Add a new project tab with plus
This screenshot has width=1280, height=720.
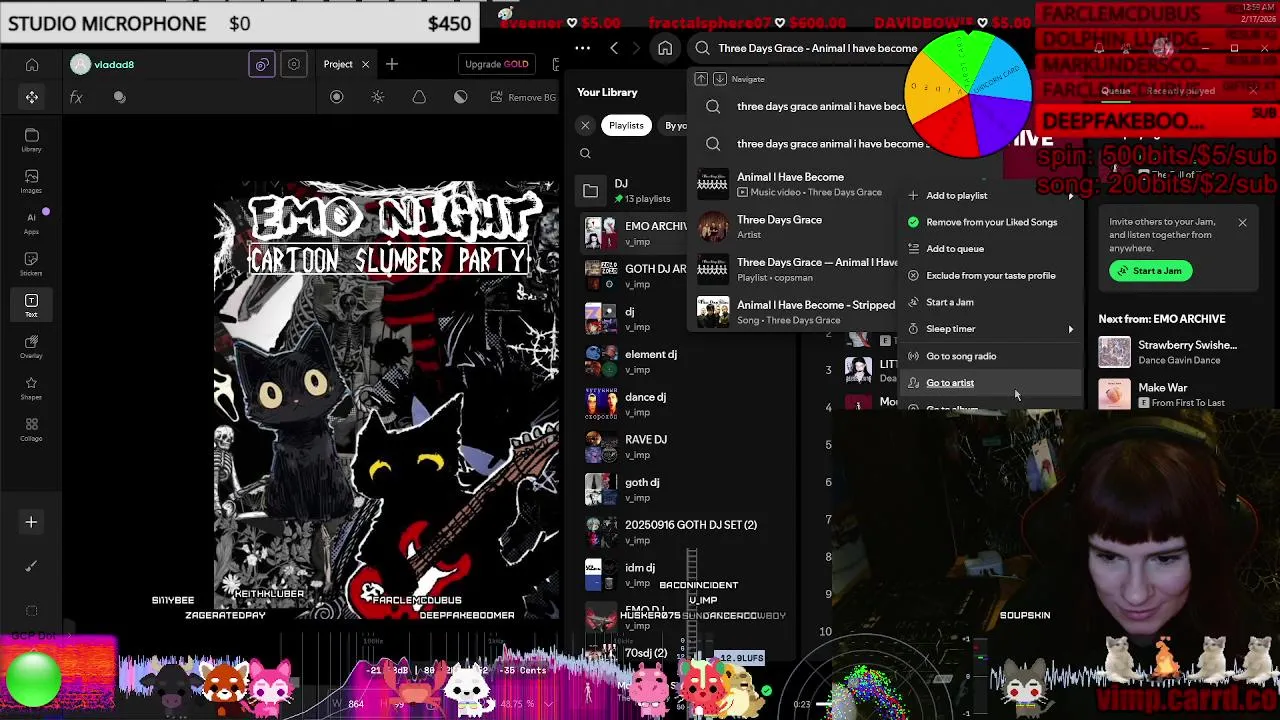point(392,65)
